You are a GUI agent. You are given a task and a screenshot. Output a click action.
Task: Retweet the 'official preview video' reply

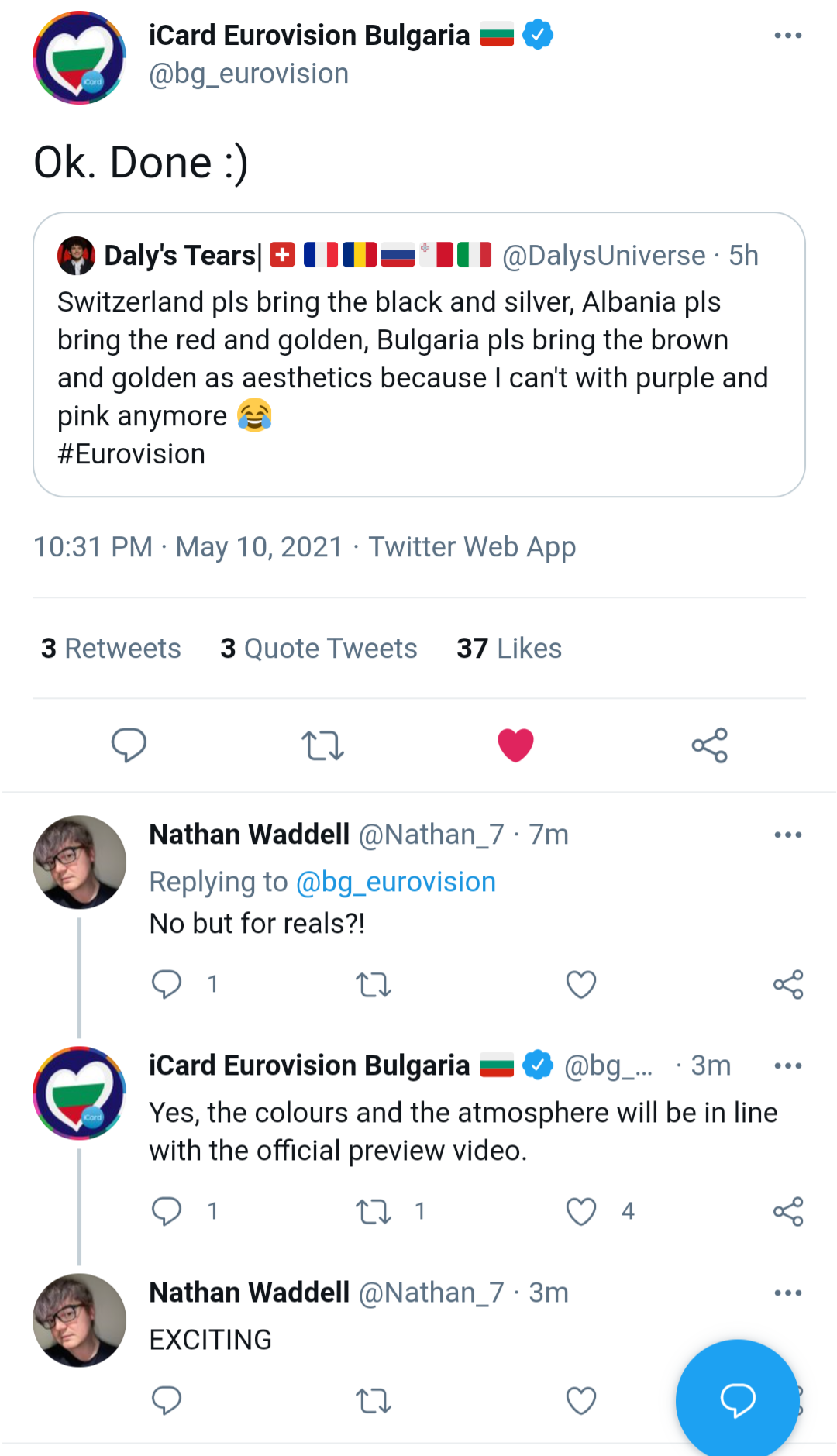click(374, 1211)
